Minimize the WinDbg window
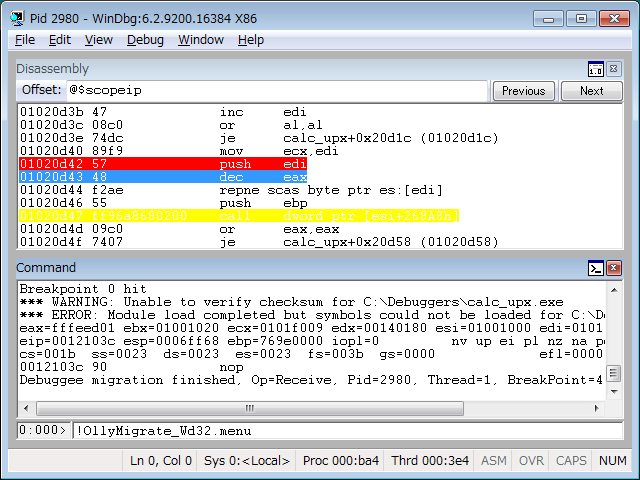This screenshot has width=640, height=480. 548,19
